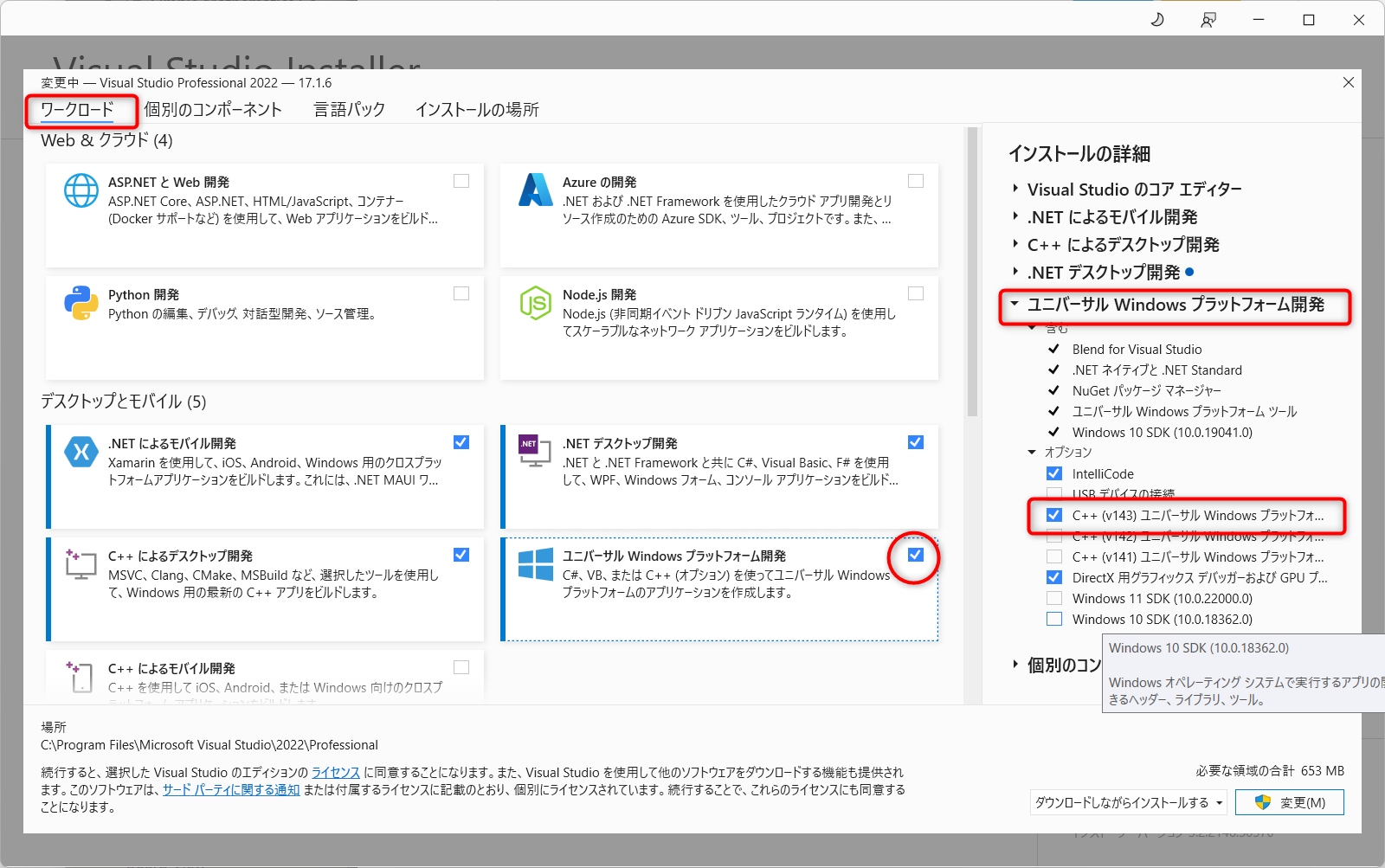Toggle ユニバーサル Windows プラットフォーム開発 workload checkbox
The width and height of the screenshot is (1385, 868).
(916, 555)
